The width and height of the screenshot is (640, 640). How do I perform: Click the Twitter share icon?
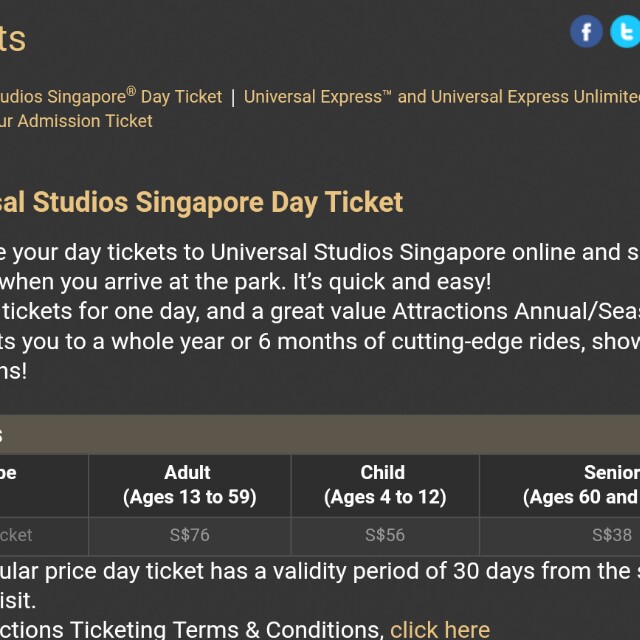click(x=626, y=31)
